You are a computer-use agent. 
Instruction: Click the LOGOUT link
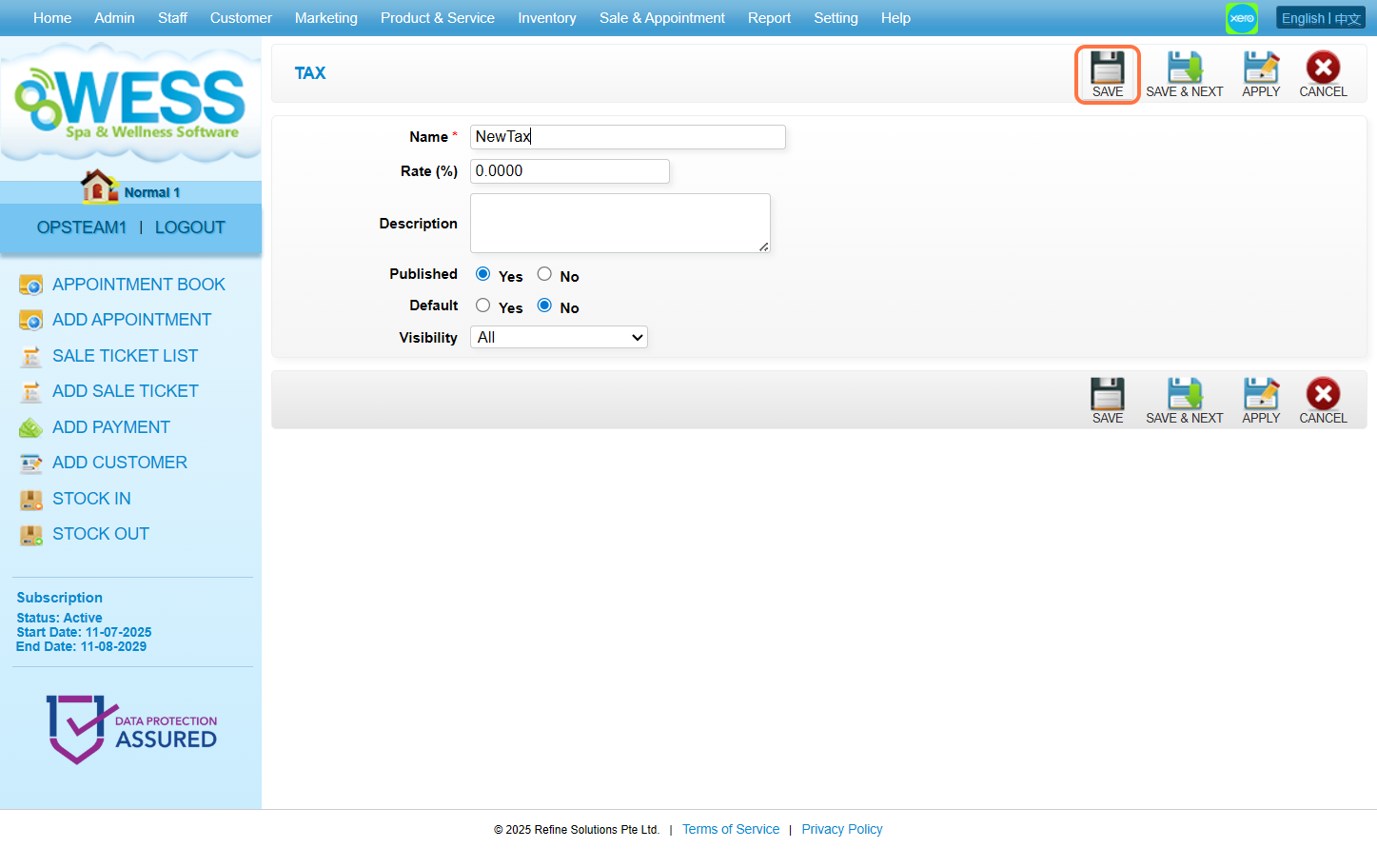[189, 227]
